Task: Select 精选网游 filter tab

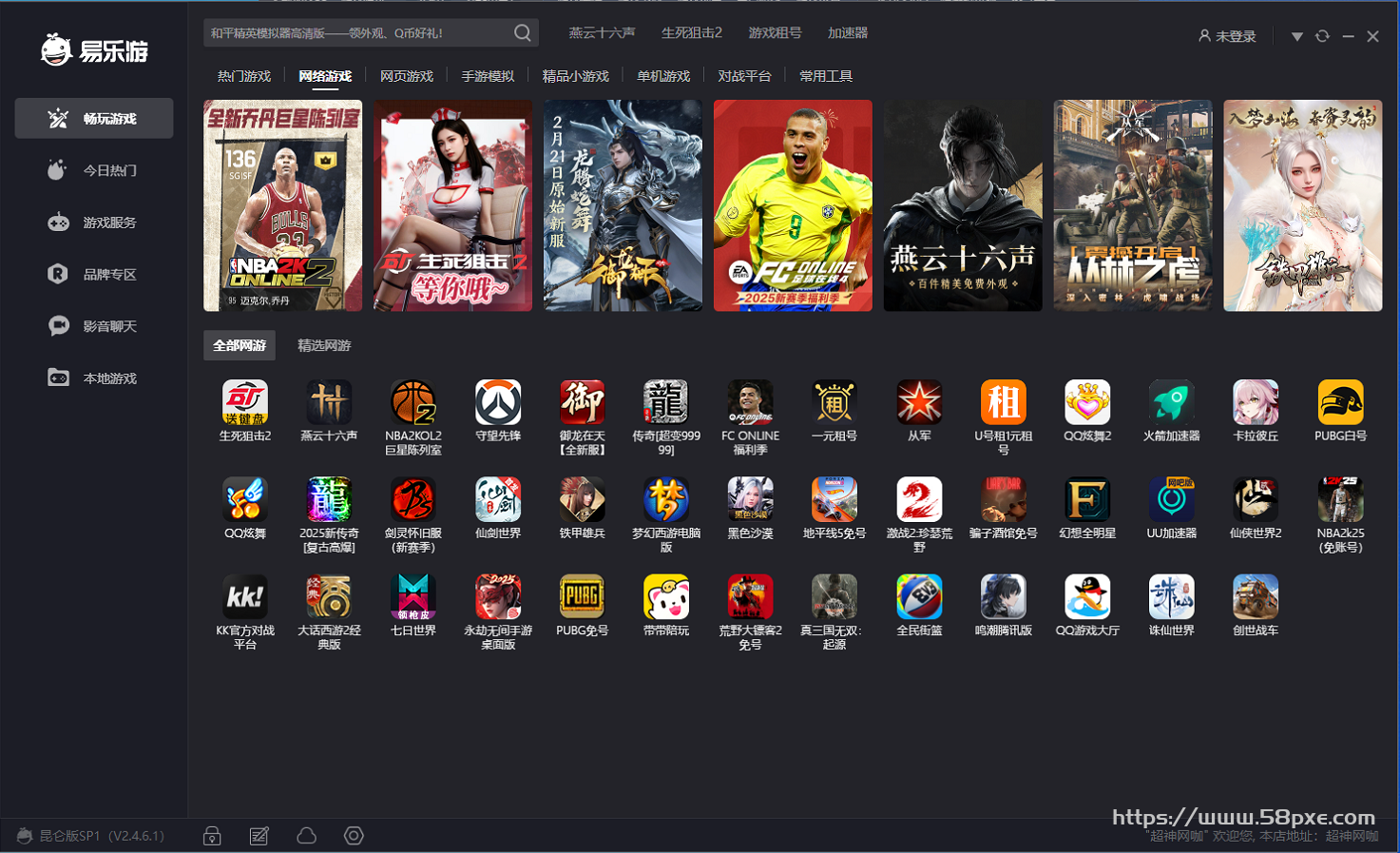Action: 324,345
